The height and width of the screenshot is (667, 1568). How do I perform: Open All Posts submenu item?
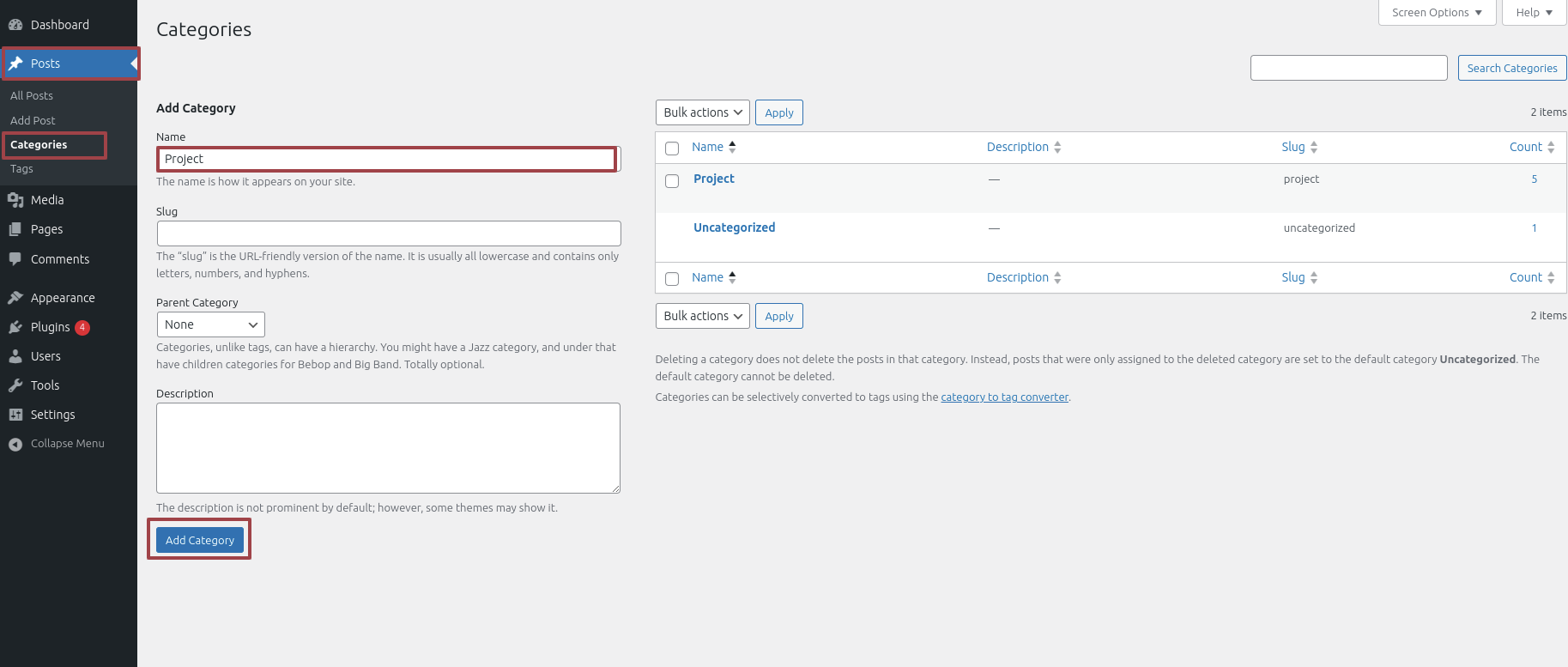tap(32, 95)
